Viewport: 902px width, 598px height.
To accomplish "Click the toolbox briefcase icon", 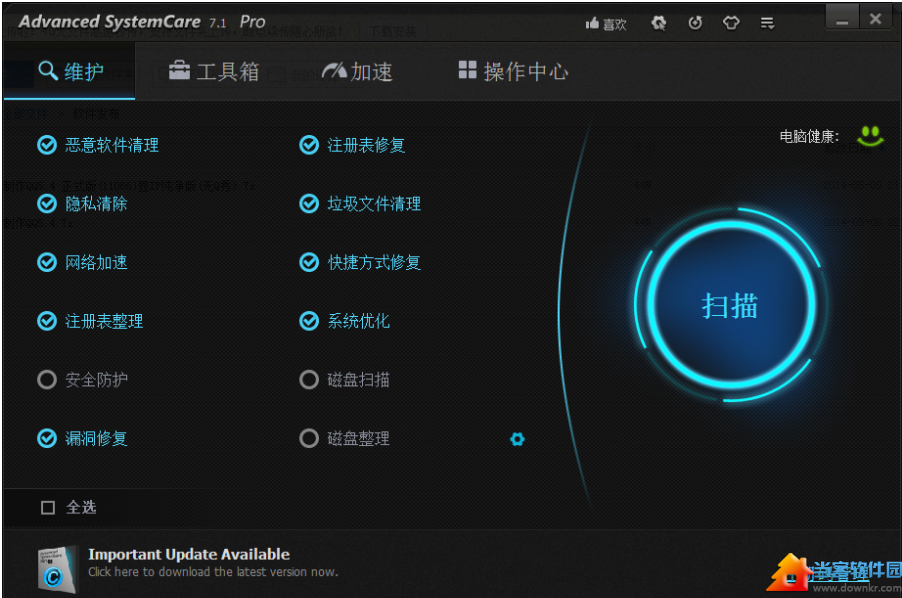I will point(179,70).
